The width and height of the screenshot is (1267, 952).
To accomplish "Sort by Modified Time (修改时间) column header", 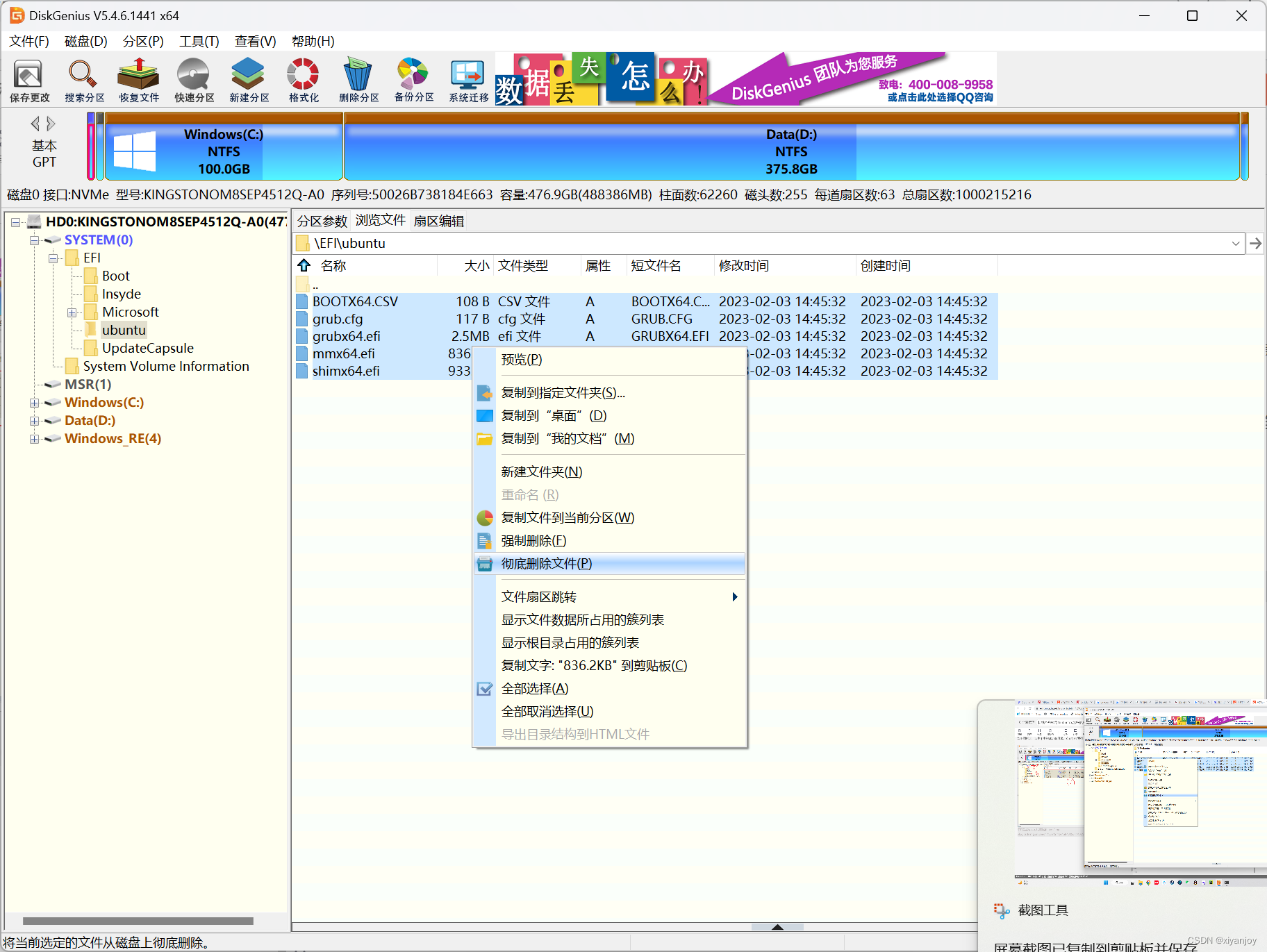I will pos(785,265).
